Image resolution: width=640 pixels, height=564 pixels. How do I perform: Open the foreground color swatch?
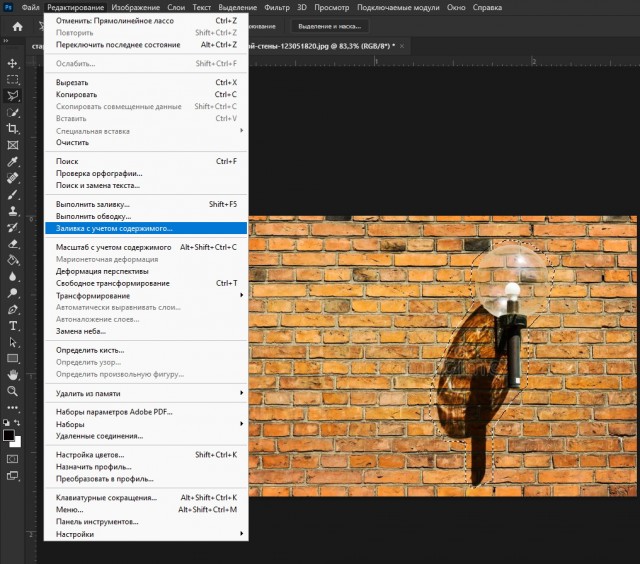(x=9, y=434)
